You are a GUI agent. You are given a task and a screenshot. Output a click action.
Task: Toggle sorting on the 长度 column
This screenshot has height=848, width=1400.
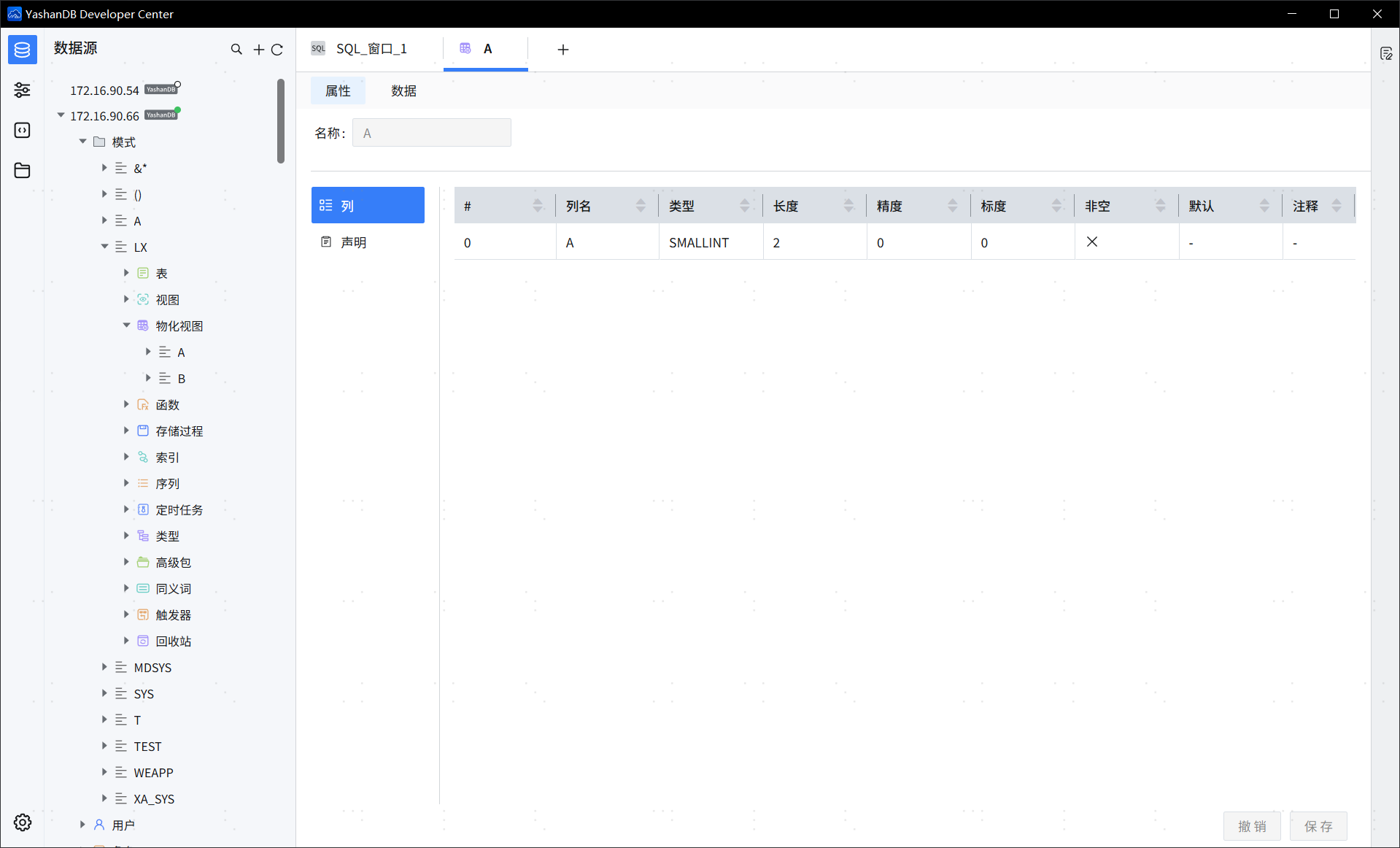click(848, 206)
